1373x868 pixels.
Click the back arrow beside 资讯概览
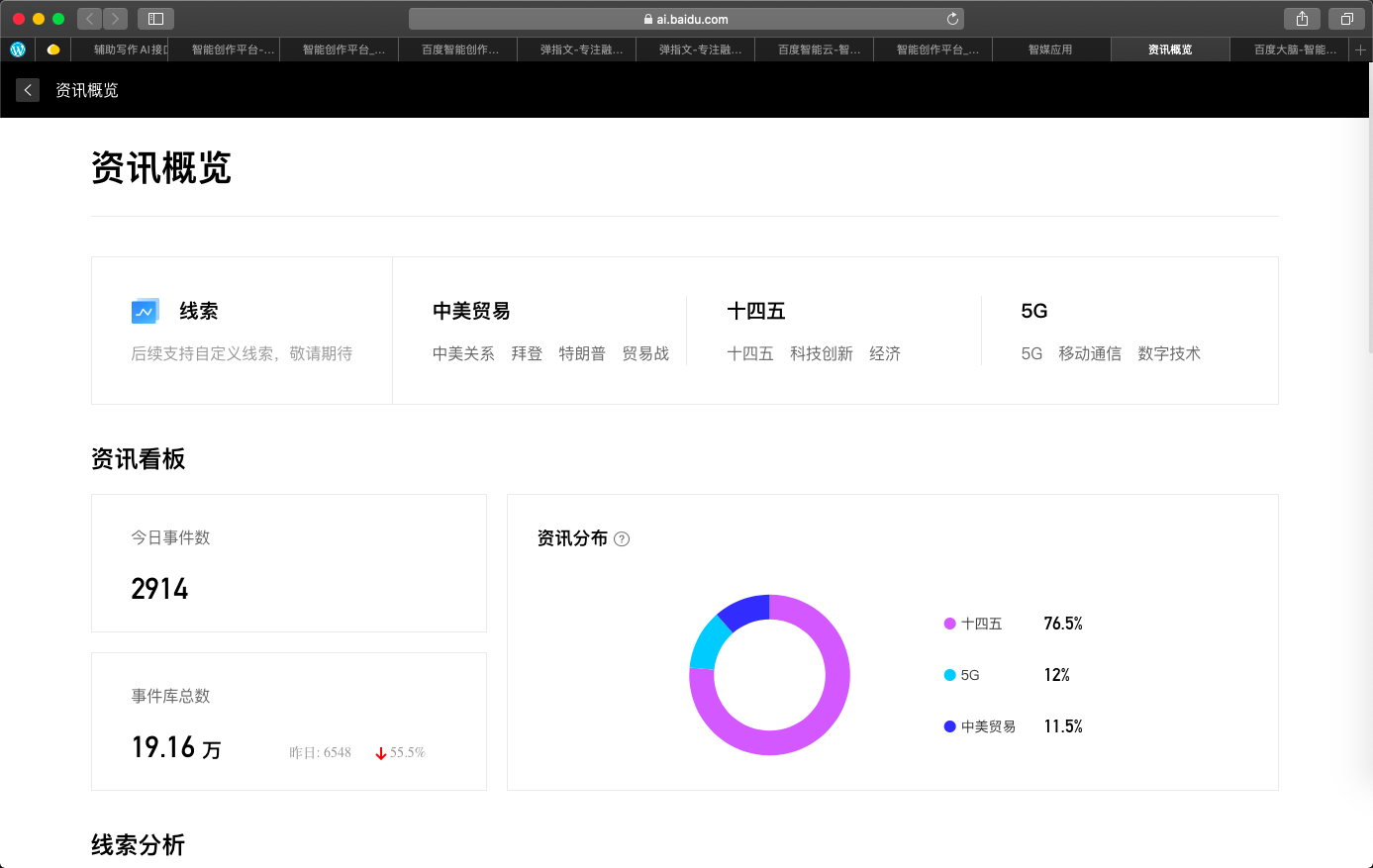[x=28, y=90]
